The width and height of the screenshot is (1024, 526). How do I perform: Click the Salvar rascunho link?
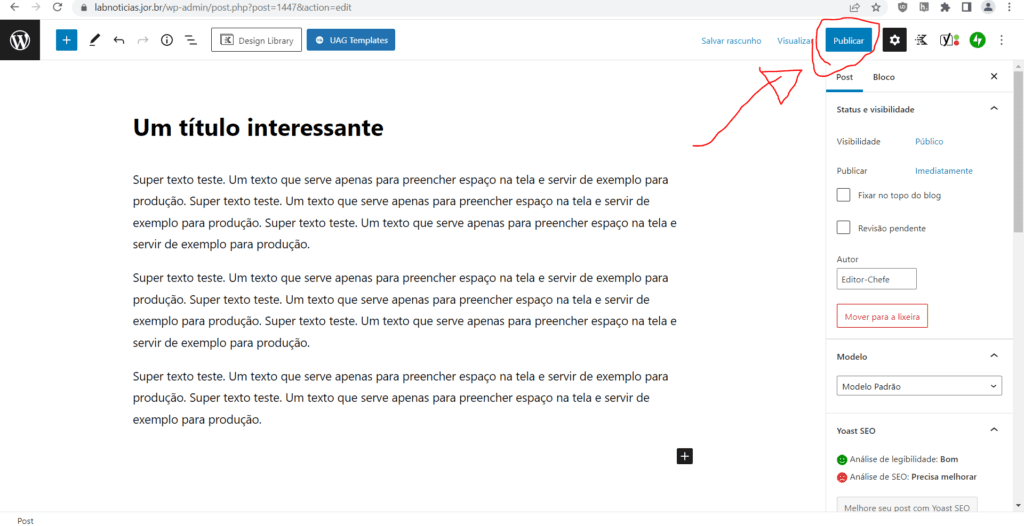click(731, 41)
